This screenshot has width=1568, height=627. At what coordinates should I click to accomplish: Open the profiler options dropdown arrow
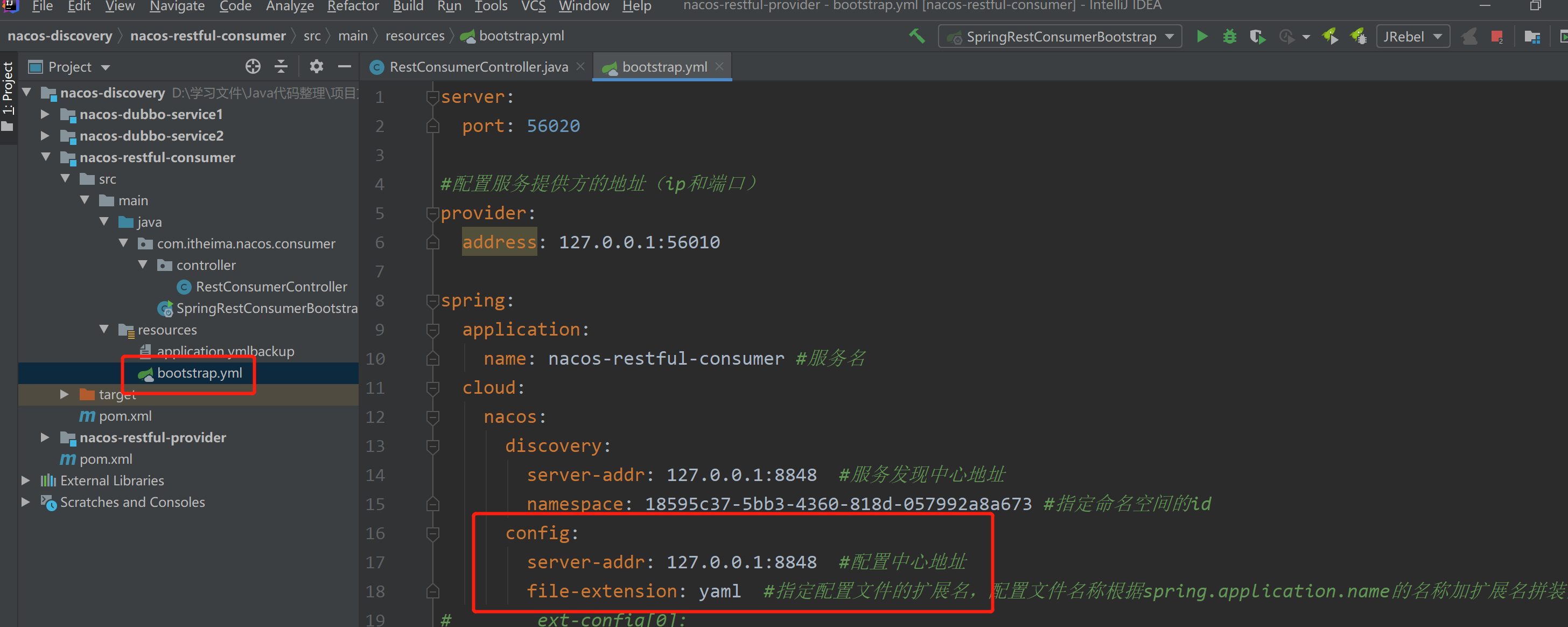(1306, 37)
